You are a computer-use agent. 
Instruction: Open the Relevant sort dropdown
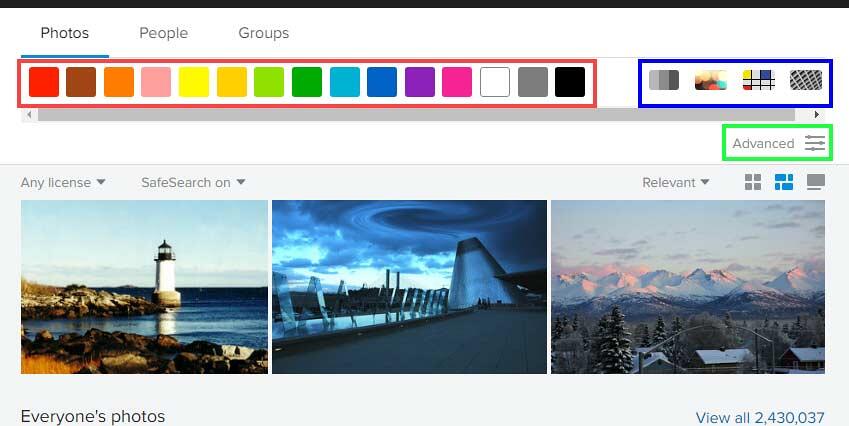(676, 182)
